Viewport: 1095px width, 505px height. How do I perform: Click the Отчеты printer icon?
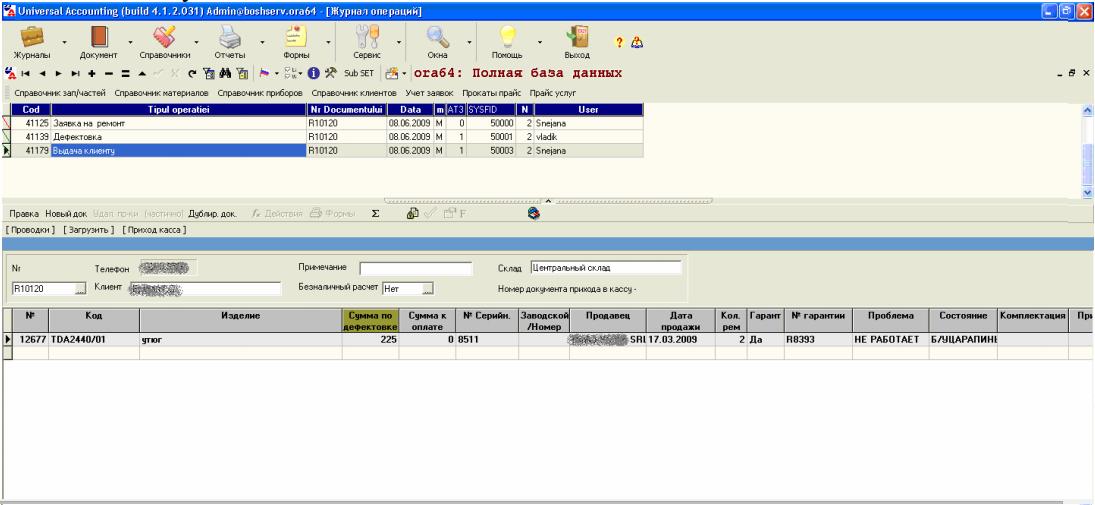point(230,37)
